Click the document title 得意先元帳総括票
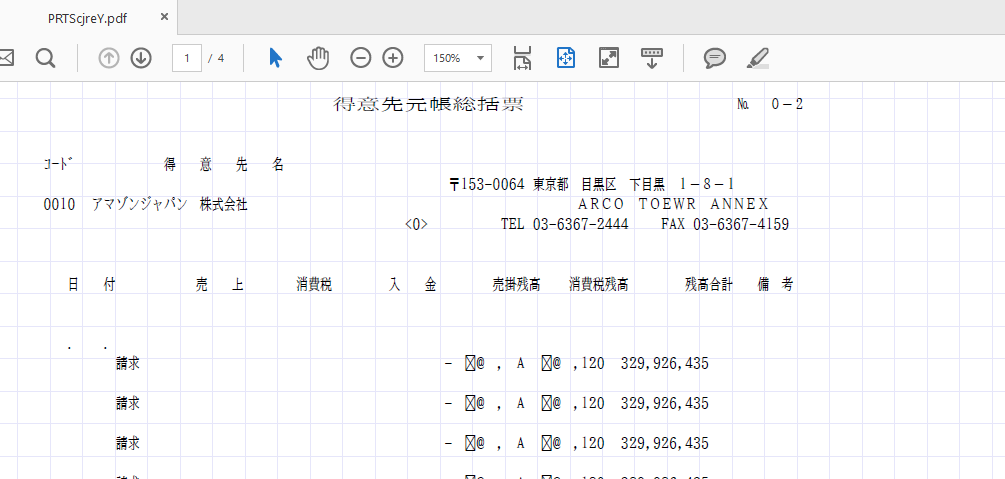 (428, 105)
